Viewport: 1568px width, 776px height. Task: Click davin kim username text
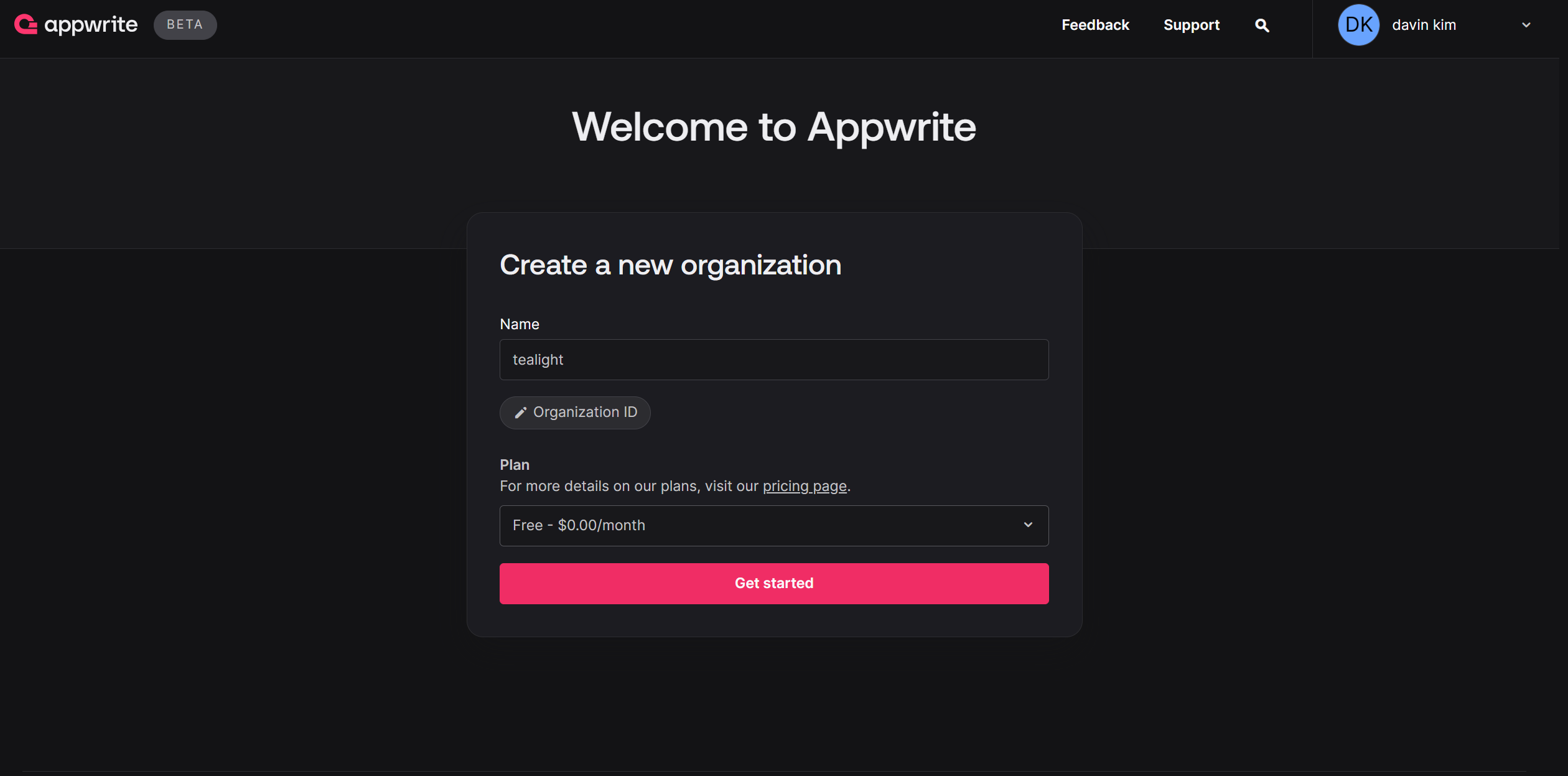pos(1424,25)
